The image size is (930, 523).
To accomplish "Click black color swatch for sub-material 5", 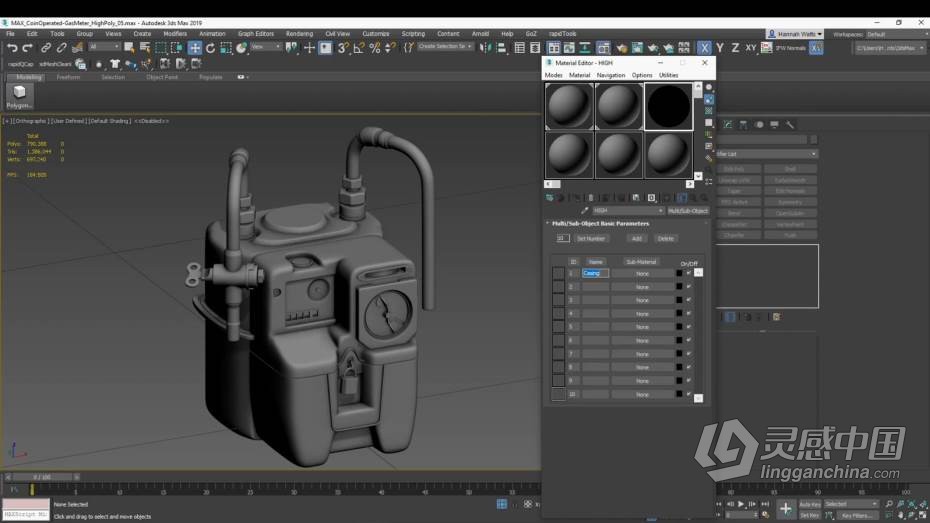I will 679,327.
